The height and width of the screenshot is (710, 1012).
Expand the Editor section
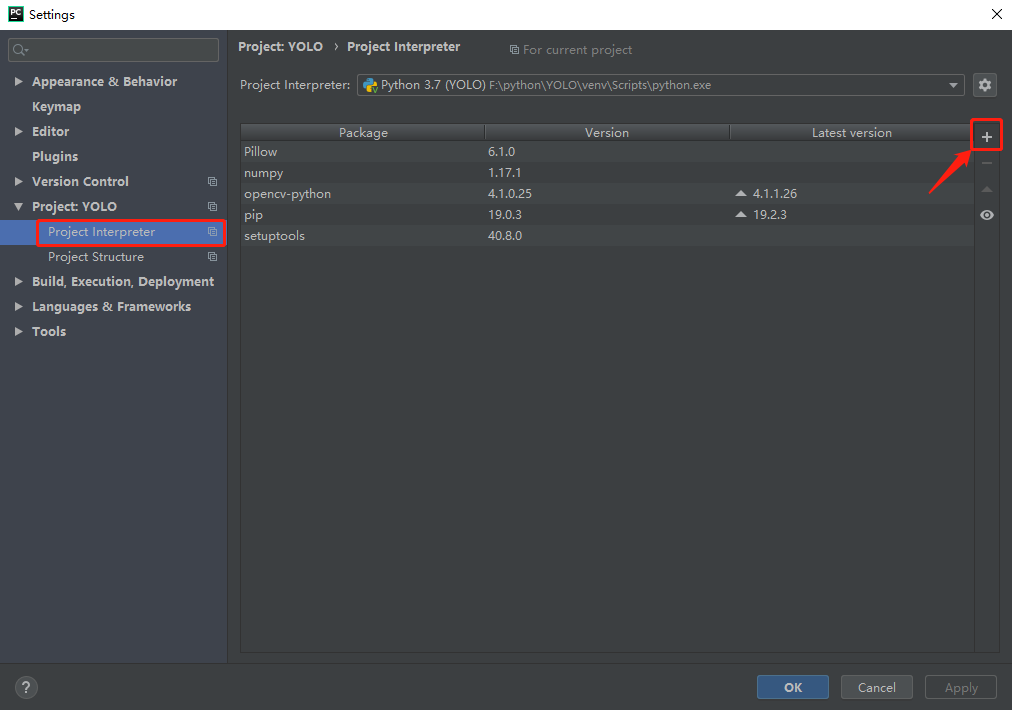point(18,132)
